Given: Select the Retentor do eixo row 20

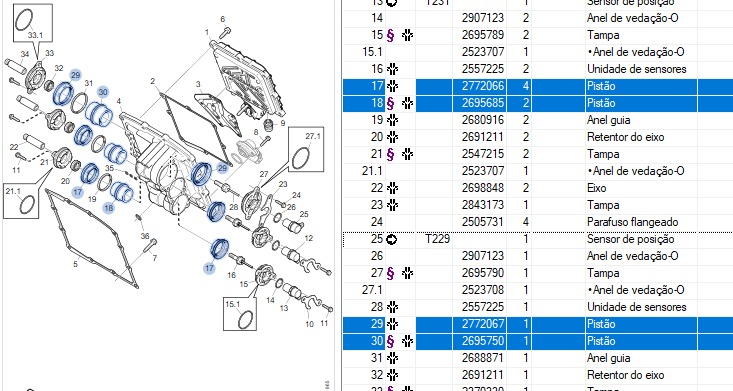Looking at the screenshot, I should (x=537, y=137).
